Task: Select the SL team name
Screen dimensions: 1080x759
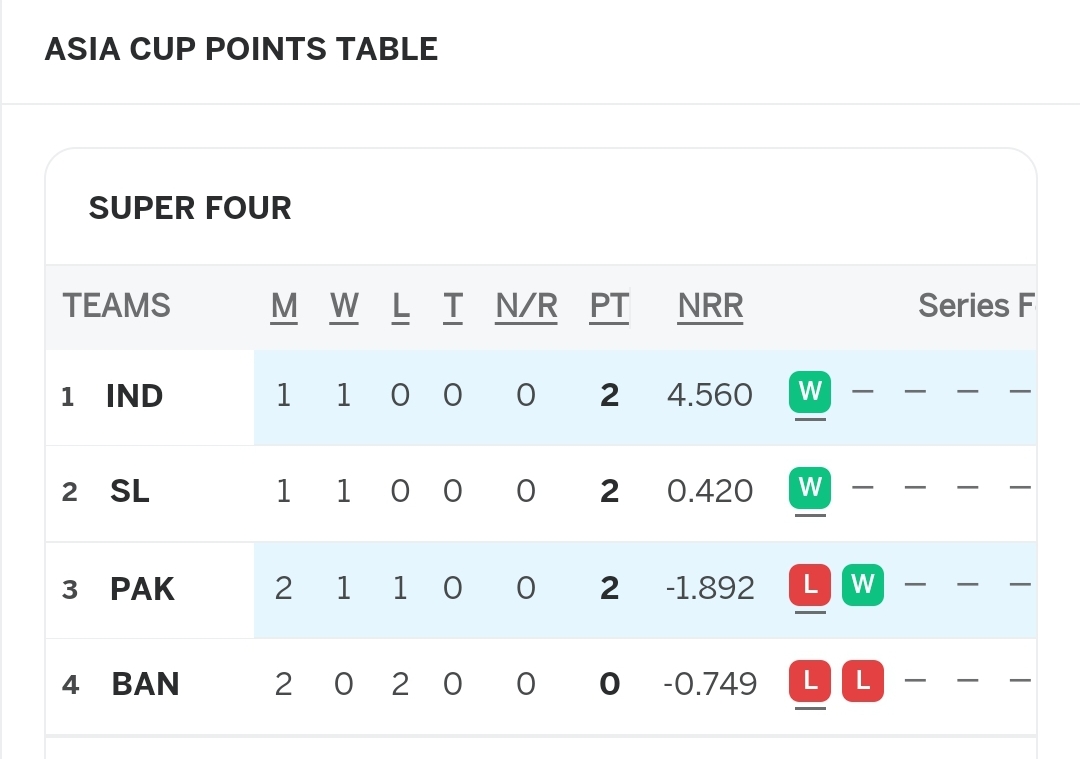Action: [129, 491]
